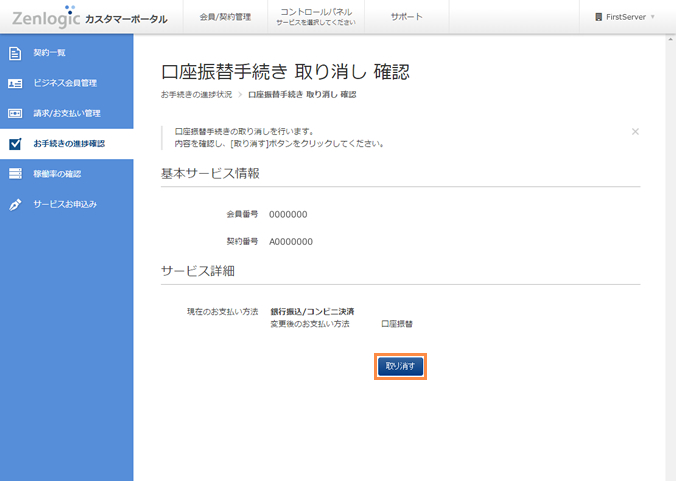Click the 口座振替 new payment method text
Screen dimensions: 676x481
[397, 324]
